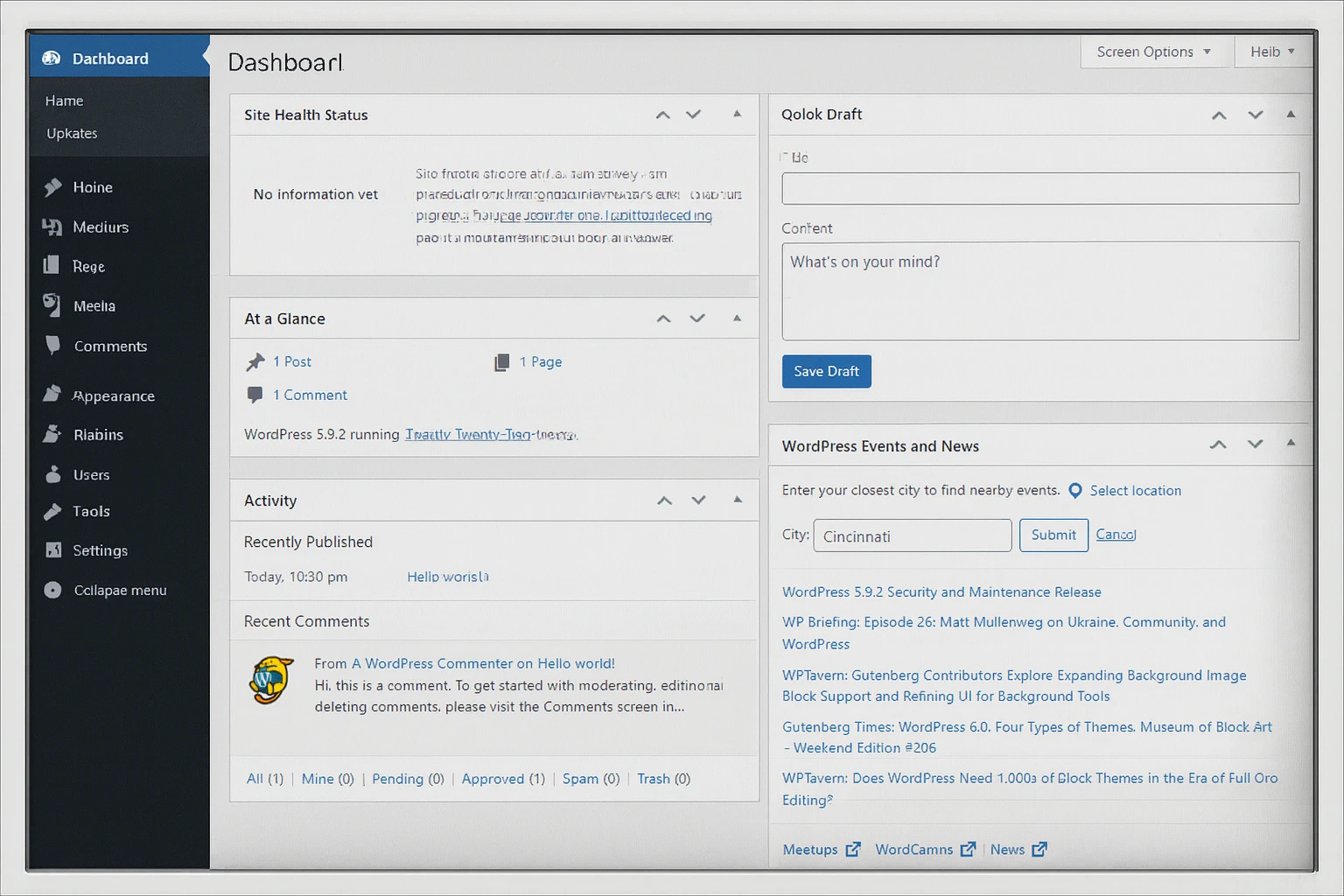Viewport: 1344px width, 896px height.
Task: Open Users via person icon
Action: tap(54, 474)
